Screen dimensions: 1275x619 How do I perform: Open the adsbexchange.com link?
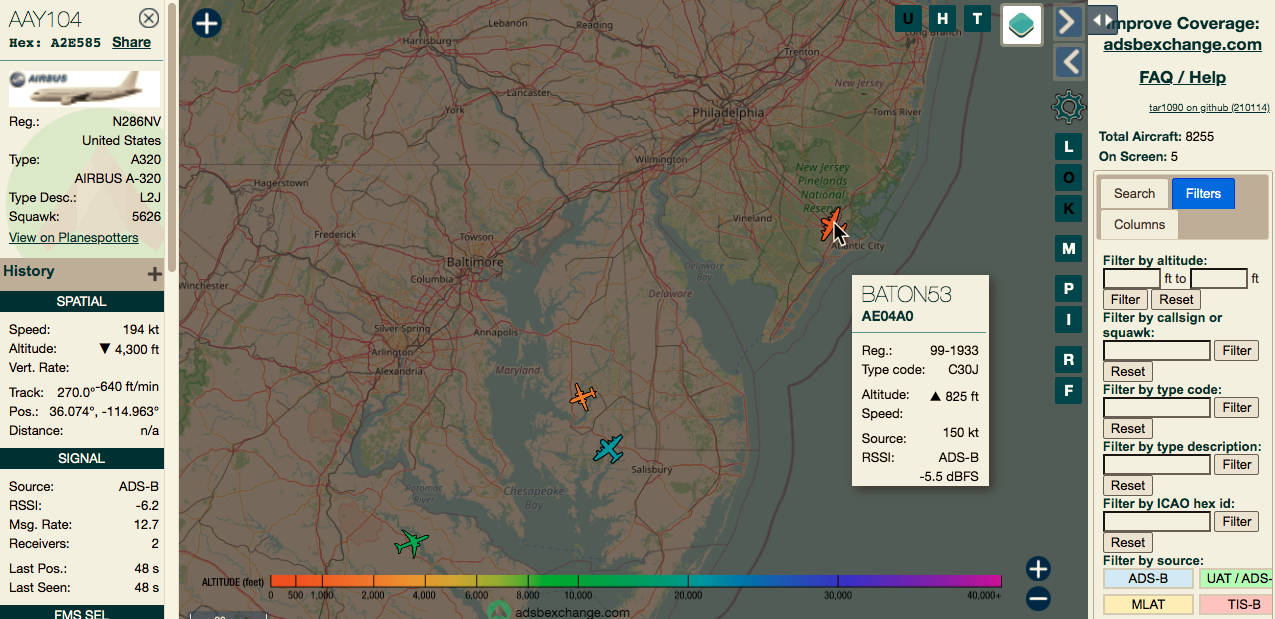click(x=1182, y=44)
